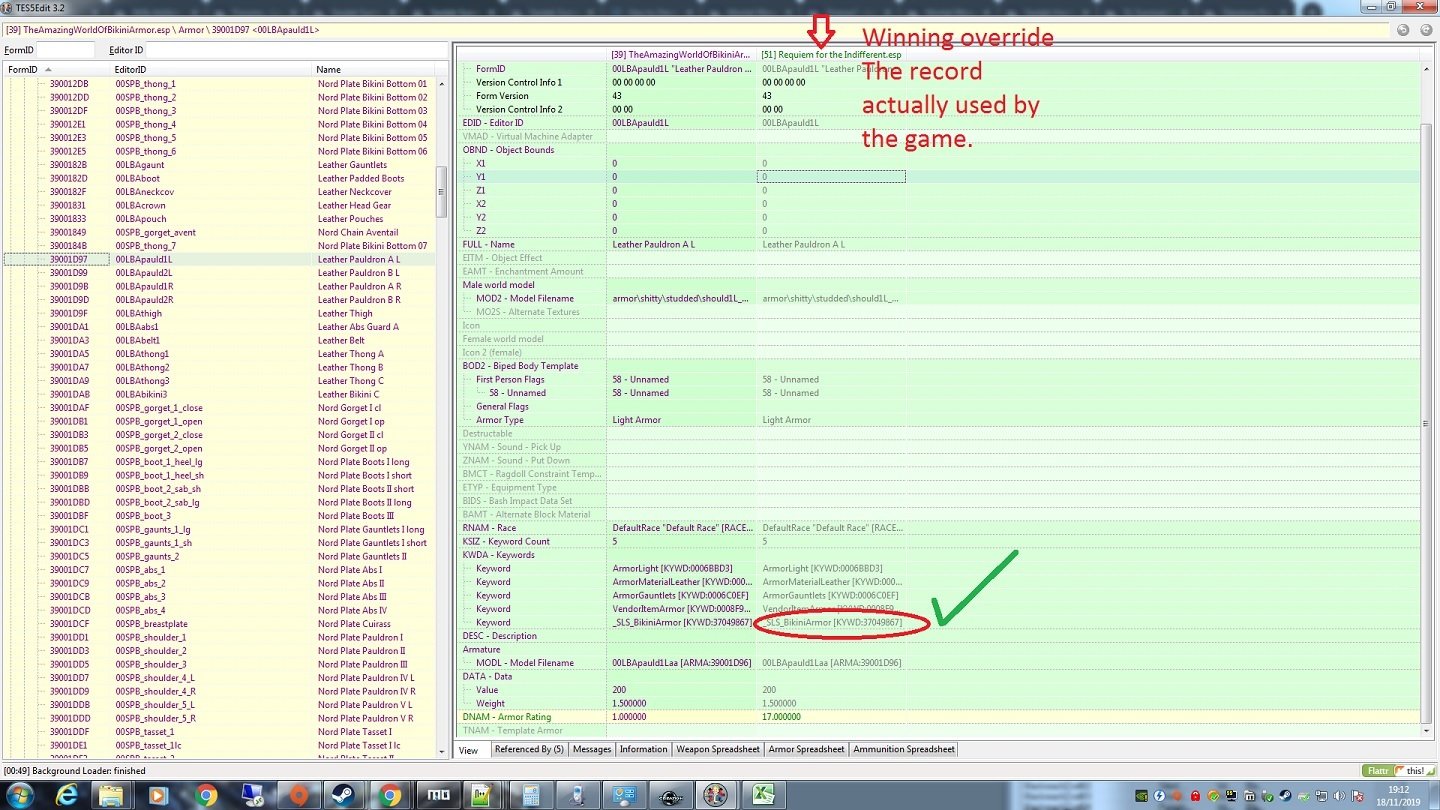Select record 00SPB_thong_1 in the tree
Screen dimensions: 1440x810
coord(218,84)
